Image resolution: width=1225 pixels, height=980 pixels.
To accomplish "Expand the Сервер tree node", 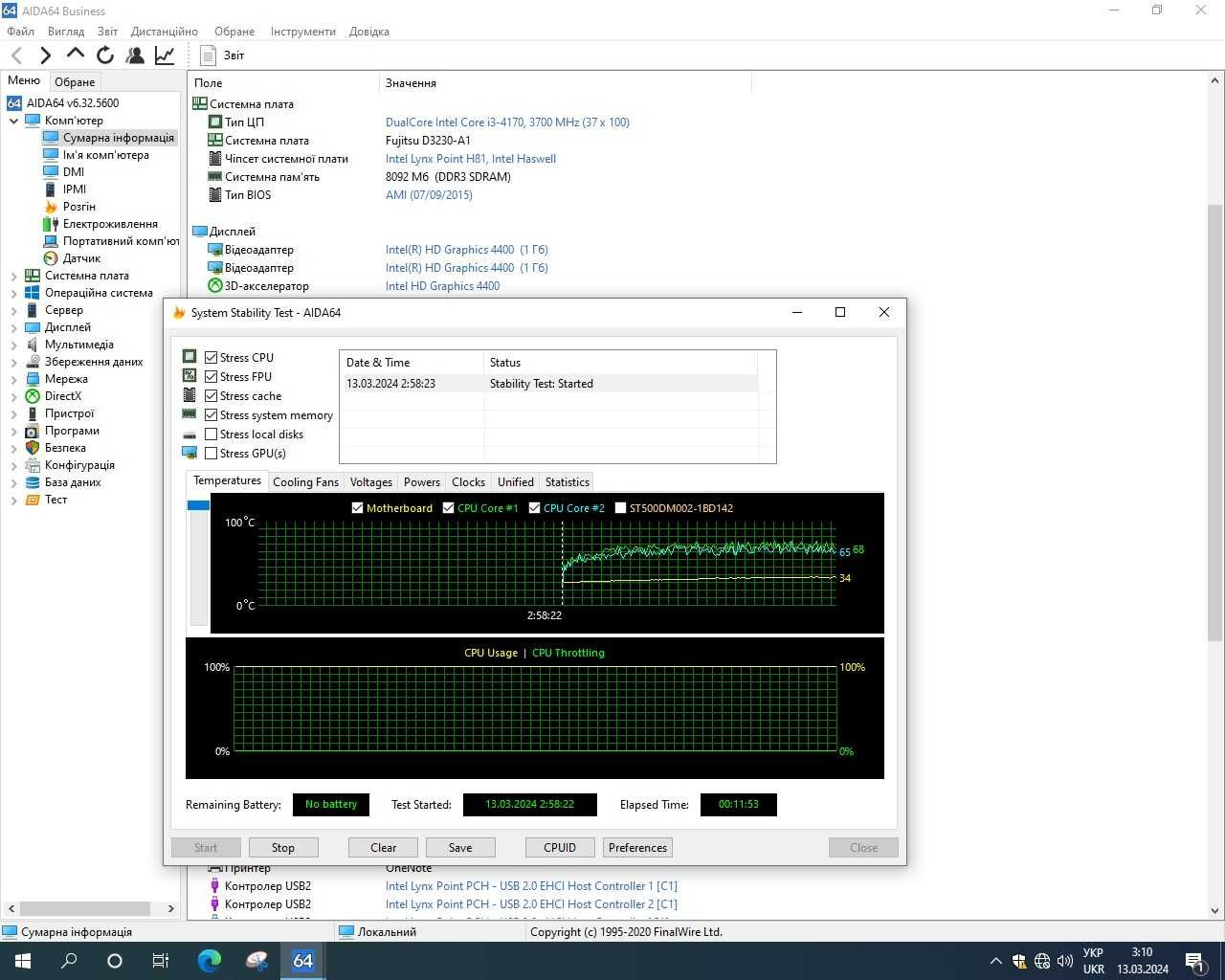I will (x=13, y=310).
